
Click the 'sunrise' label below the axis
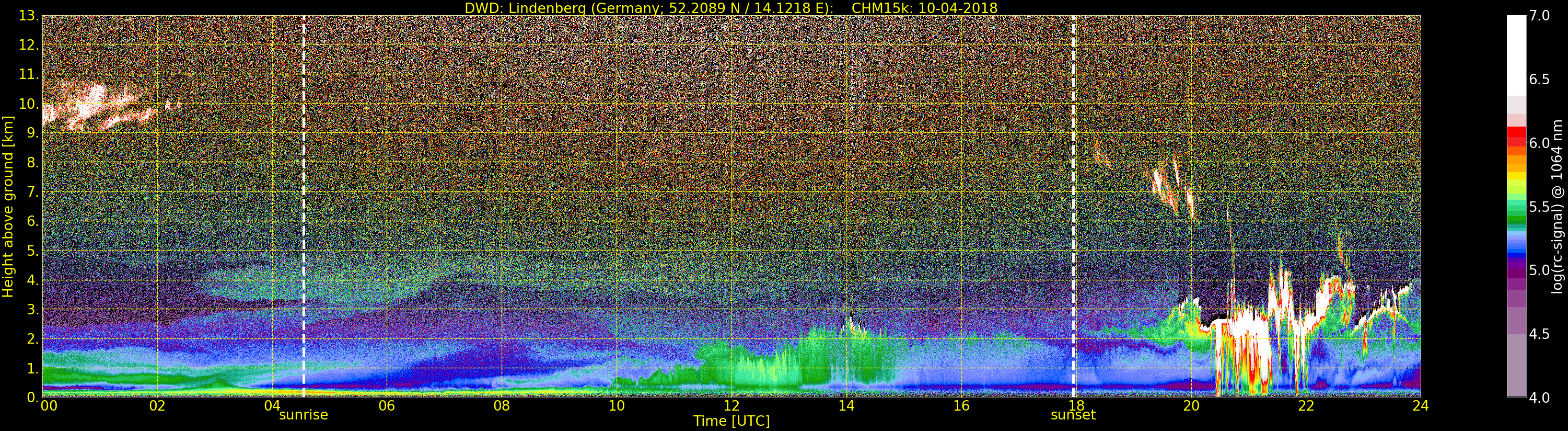pos(303,415)
